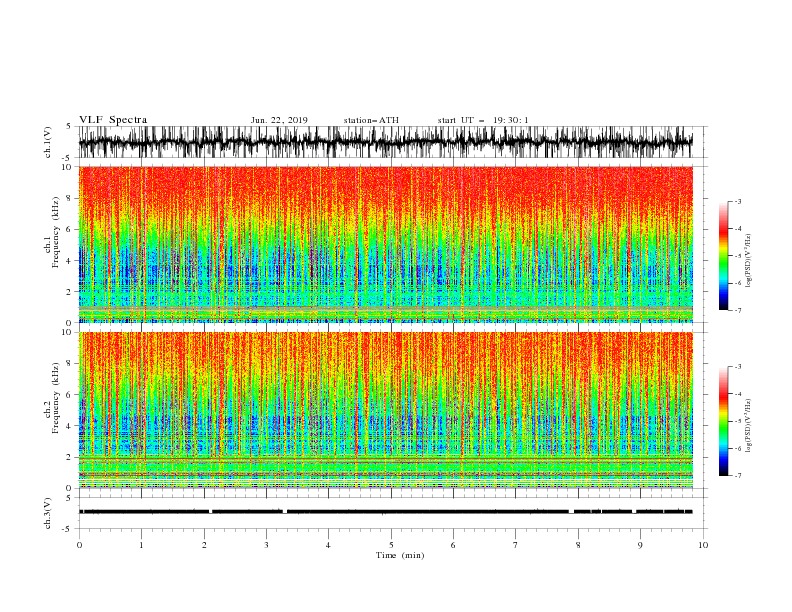
Task: Click the time axis tick "4"
Action: pyautogui.click(x=329, y=545)
